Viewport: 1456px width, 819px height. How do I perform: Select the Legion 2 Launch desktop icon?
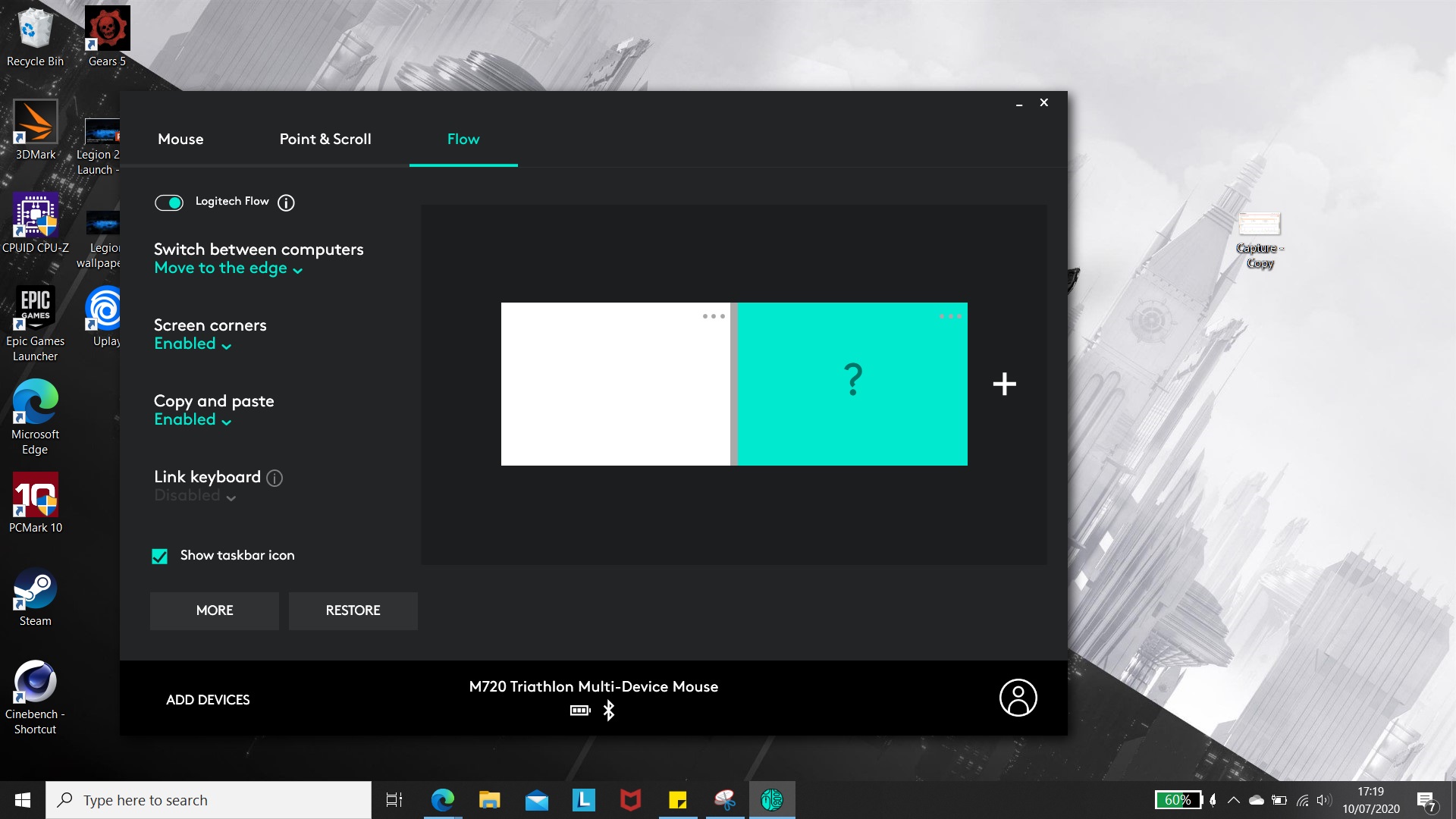pos(99,146)
